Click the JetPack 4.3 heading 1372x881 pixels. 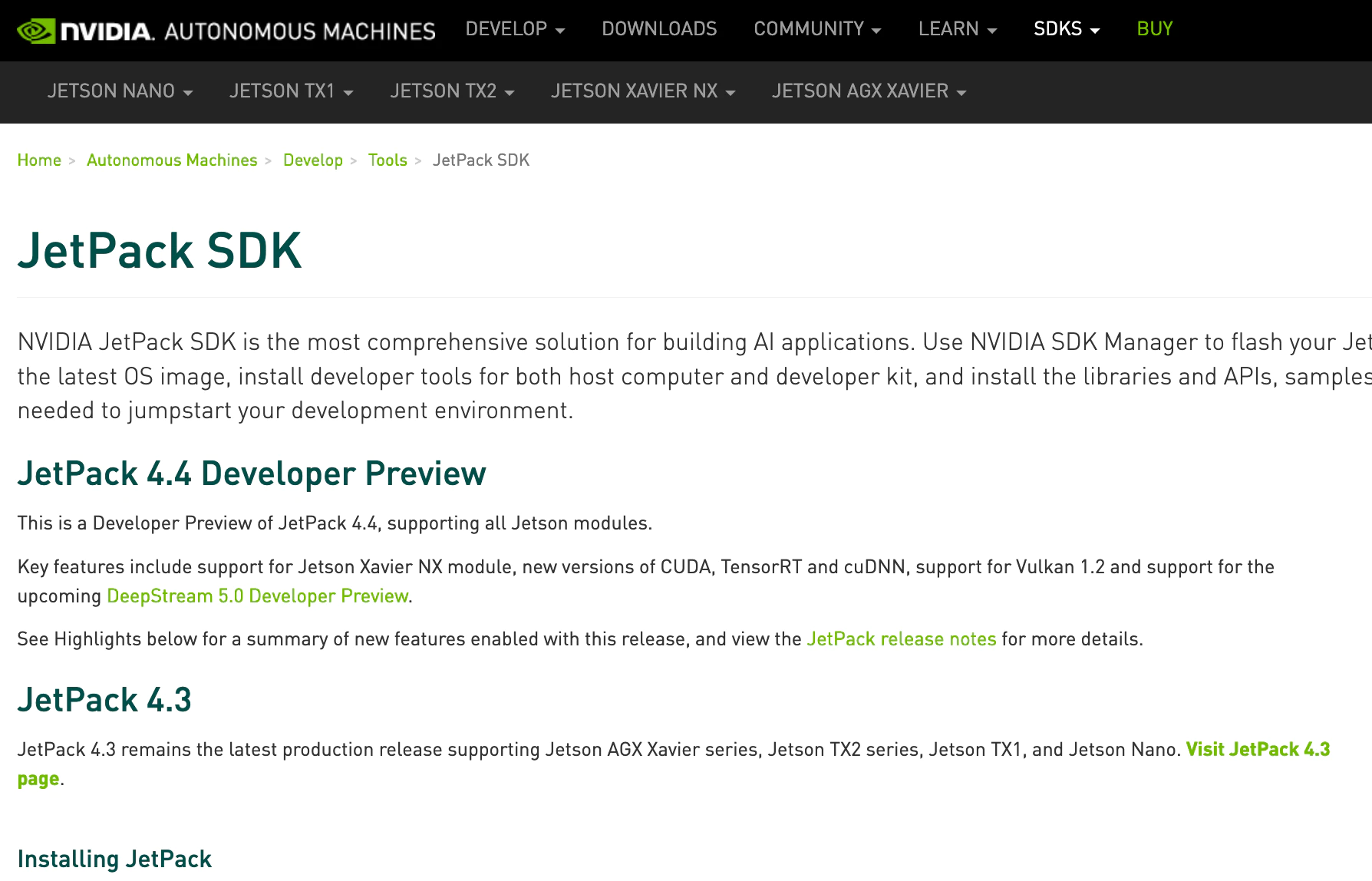click(x=104, y=700)
